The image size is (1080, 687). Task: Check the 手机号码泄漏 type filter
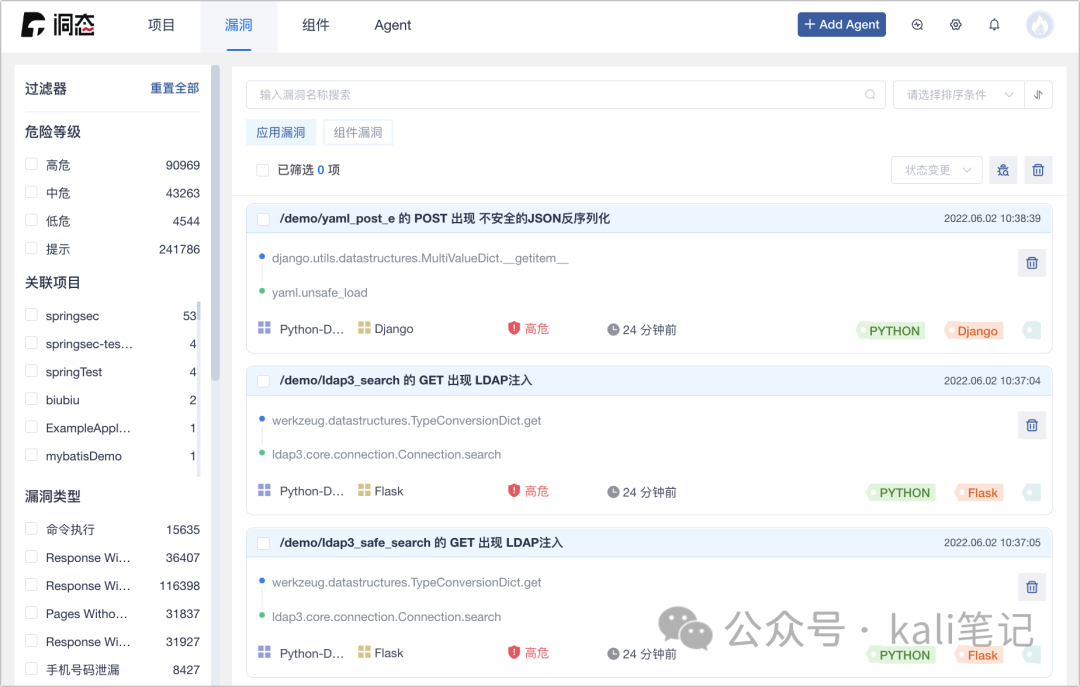click(x=31, y=668)
